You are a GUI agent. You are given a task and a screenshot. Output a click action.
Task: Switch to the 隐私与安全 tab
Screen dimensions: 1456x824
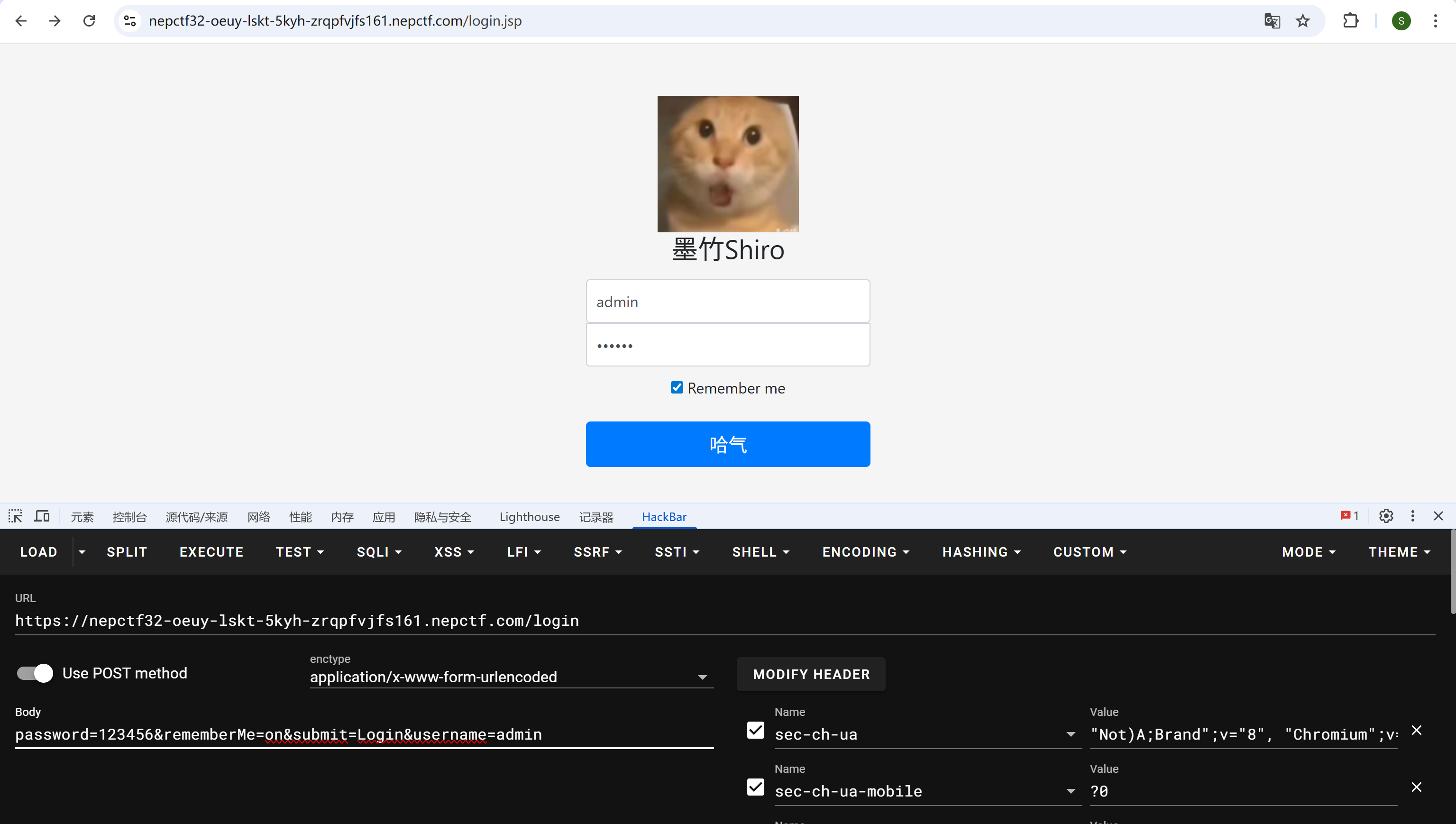442,517
